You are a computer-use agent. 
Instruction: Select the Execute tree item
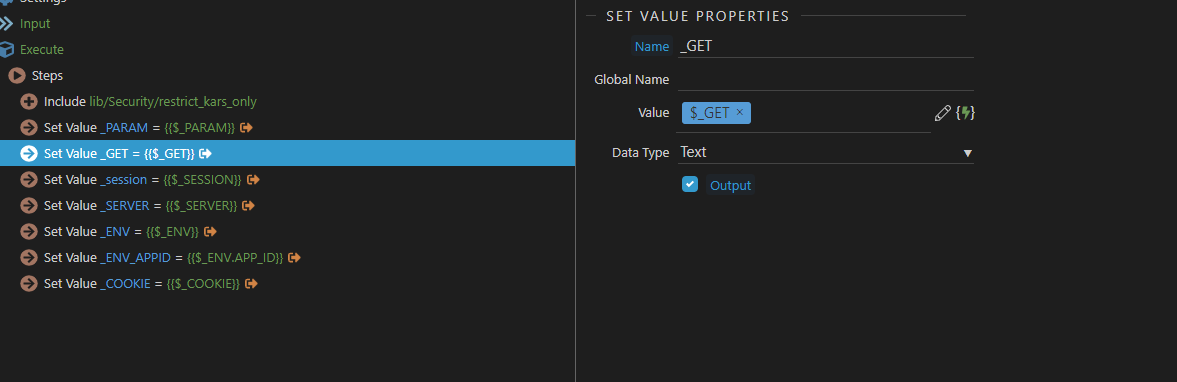click(42, 50)
